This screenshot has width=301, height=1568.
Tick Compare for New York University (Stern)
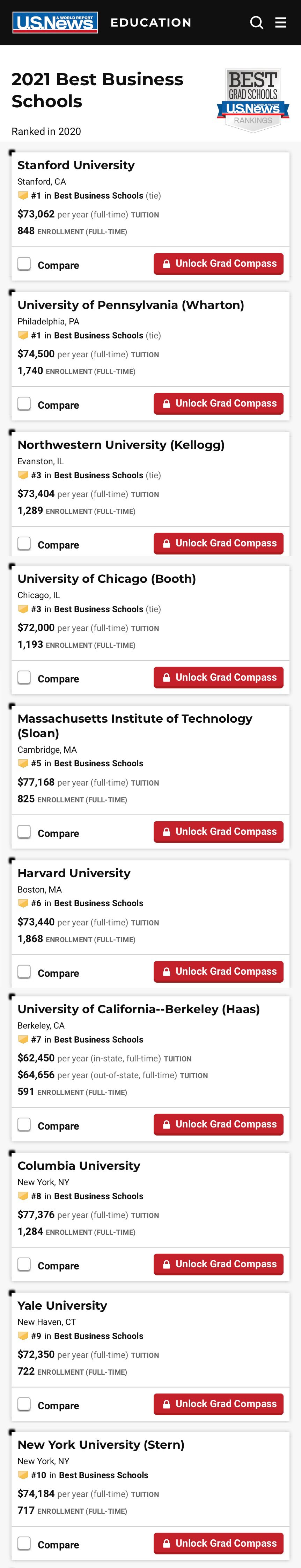coord(24,1543)
